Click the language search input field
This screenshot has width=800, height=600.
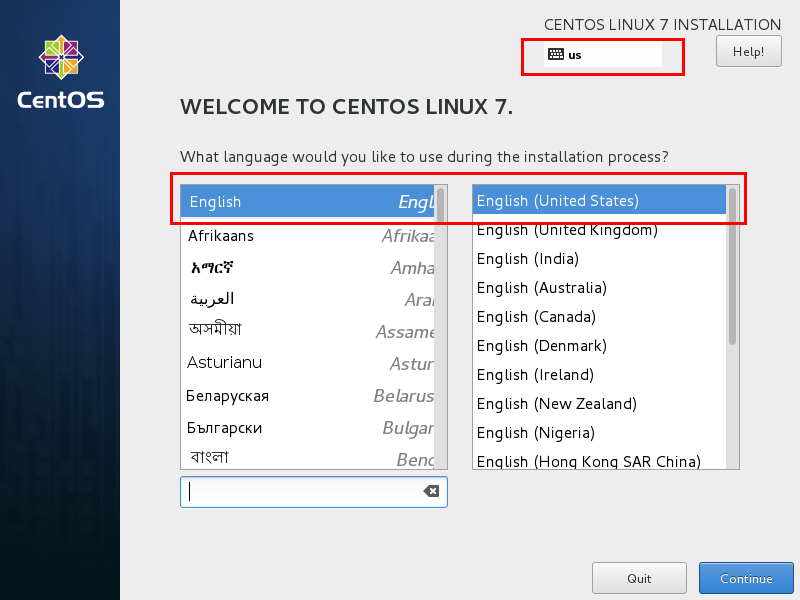click(300, 491)
